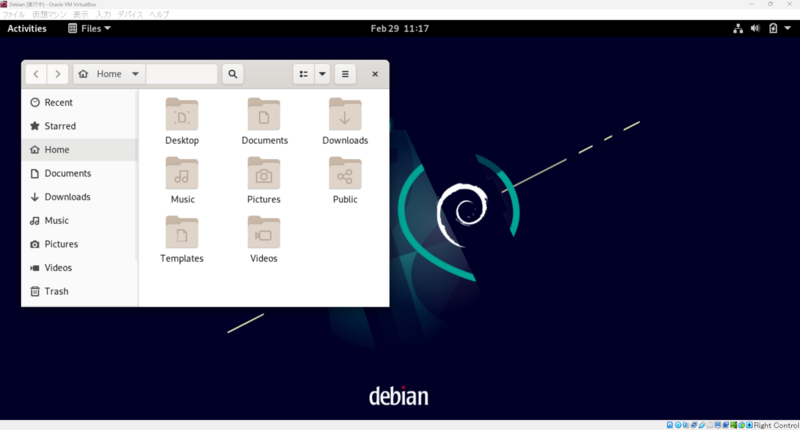This screenshot has height=430, width=800.
Task: Select Home in the sidebar
Action: tap(80, 149)
